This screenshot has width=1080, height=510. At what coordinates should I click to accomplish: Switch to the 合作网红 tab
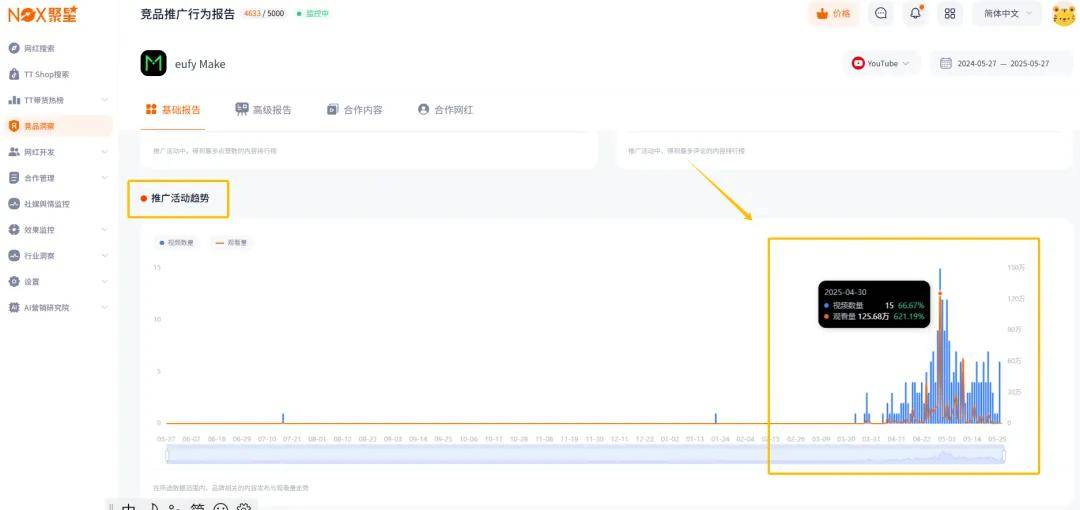tap(446, 110)
